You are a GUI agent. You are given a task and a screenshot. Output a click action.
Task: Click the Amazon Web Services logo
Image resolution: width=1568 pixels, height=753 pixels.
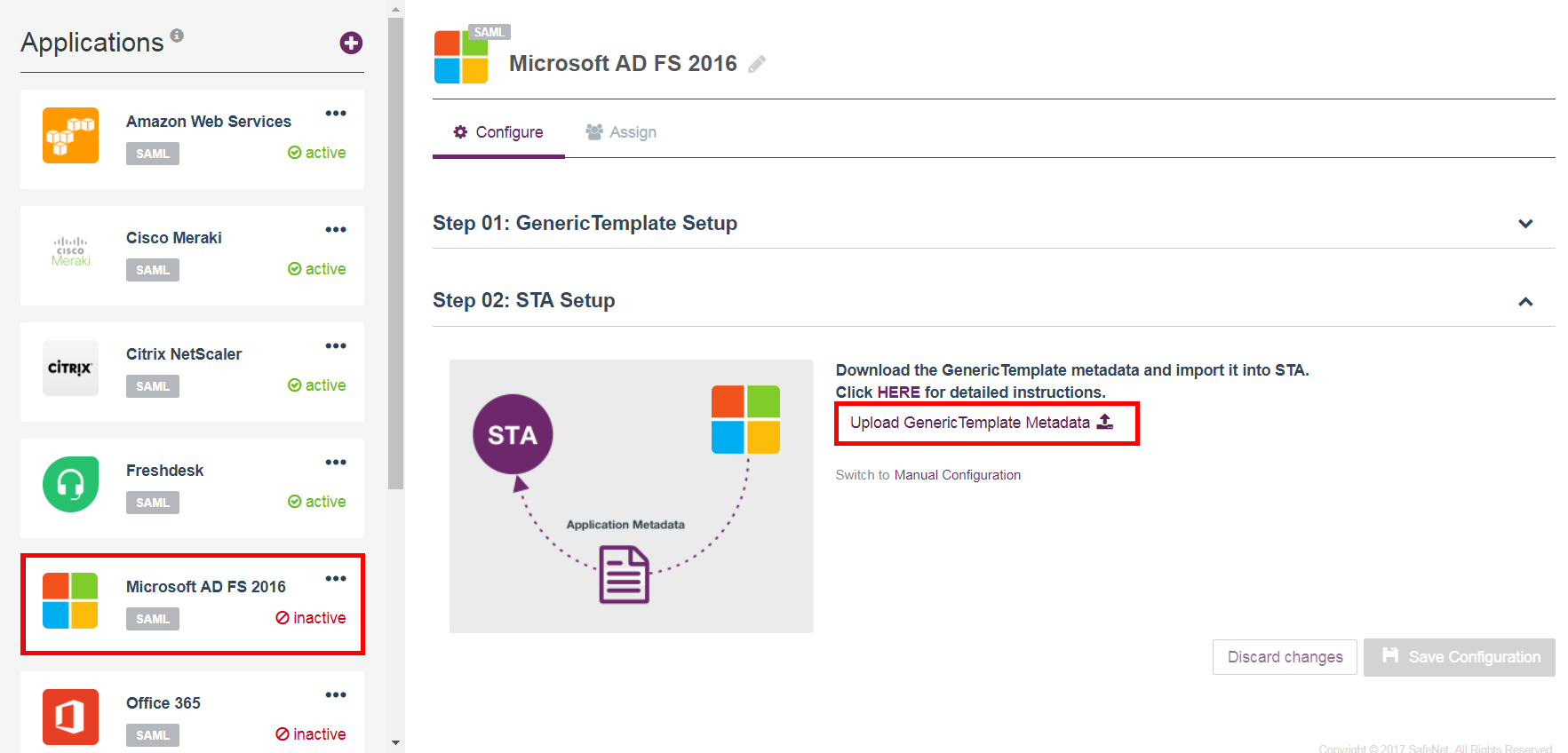[x=70, y=136]
